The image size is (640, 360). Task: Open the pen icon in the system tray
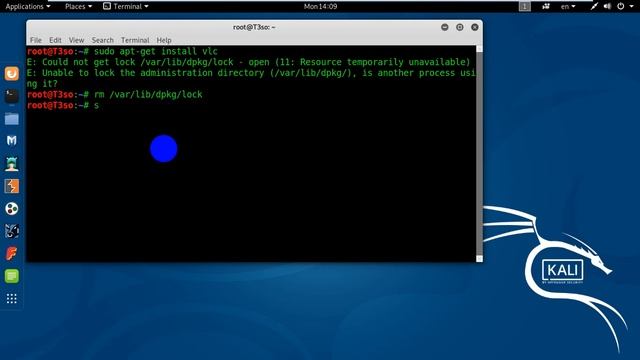(x=594, y=6)
